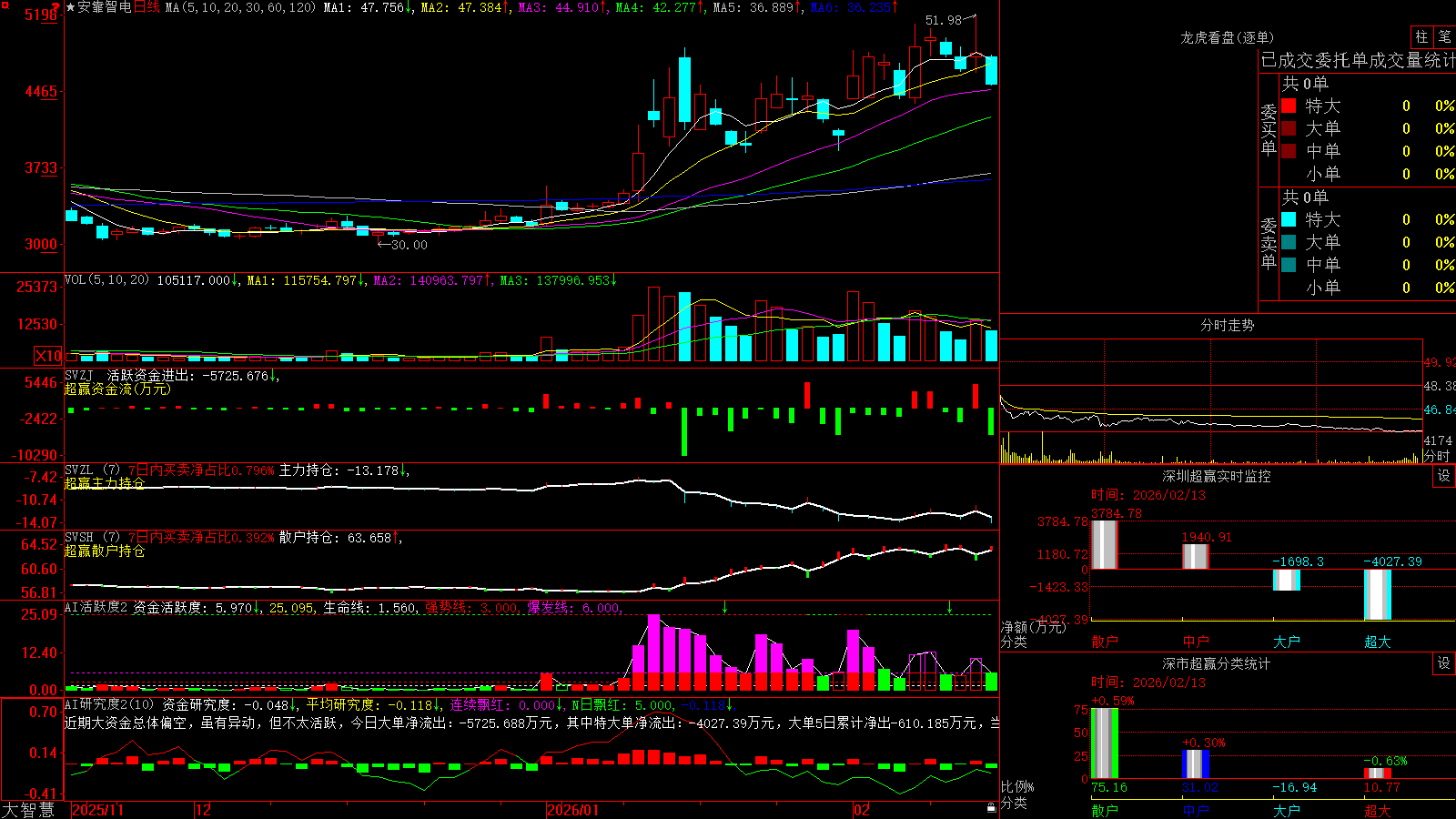Click the cyan 特大 sell-order swatch
Viewport: 1456px width, 819px height.
tap(1289, 219)
